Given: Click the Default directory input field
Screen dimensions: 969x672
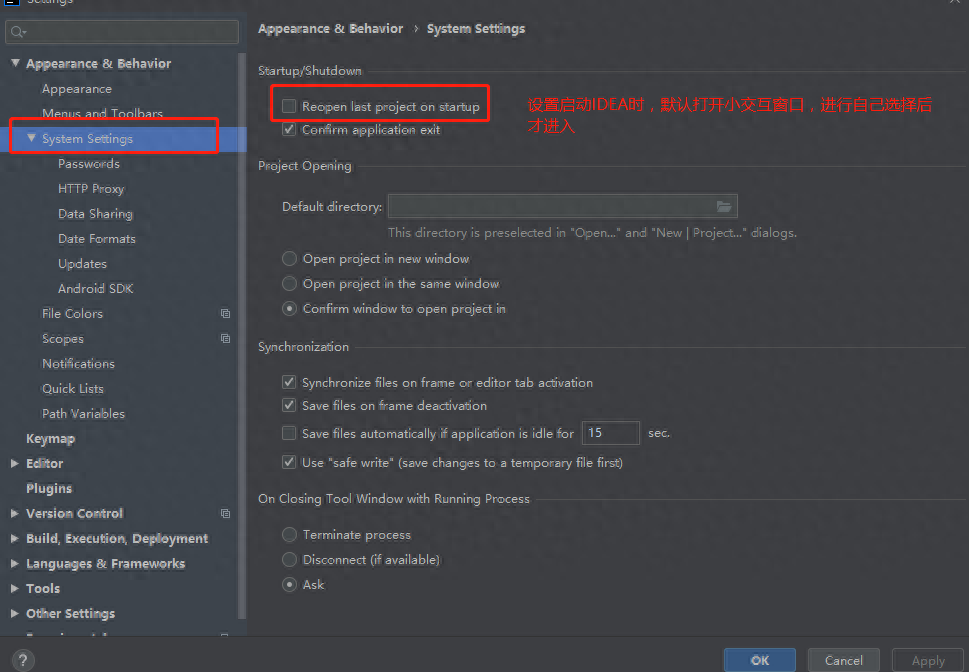Looking at the screenshot, I should tap(562, 206).
